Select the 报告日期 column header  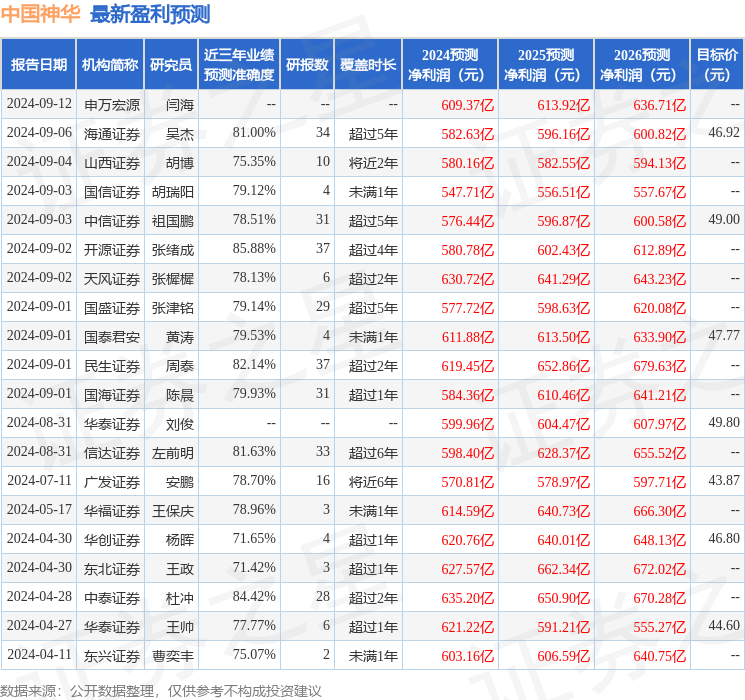[38, 65]
